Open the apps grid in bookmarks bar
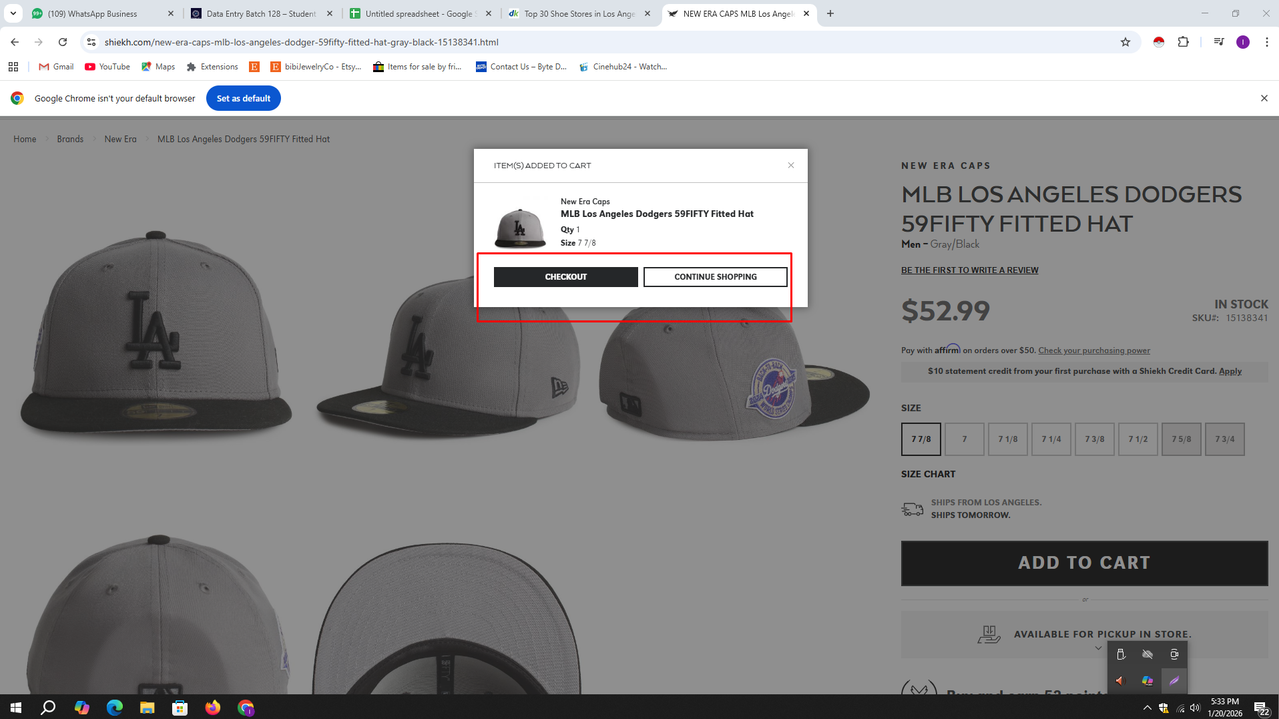Screen dimensions: 1279x719 [13, 67]
